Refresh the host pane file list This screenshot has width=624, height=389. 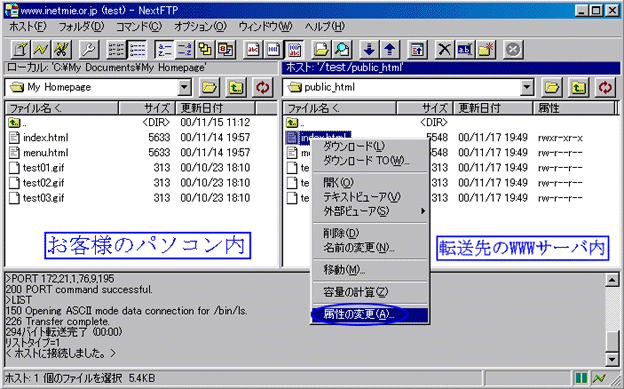[605, 87]
